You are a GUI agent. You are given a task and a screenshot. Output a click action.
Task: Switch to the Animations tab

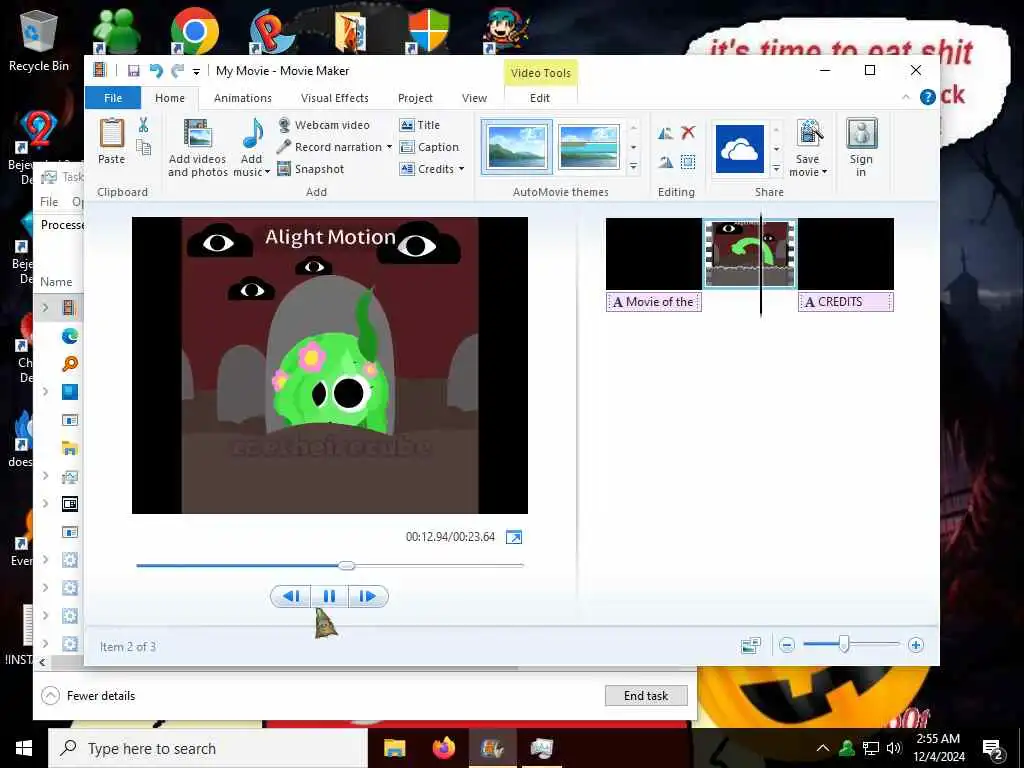click(x=243, y=98)
